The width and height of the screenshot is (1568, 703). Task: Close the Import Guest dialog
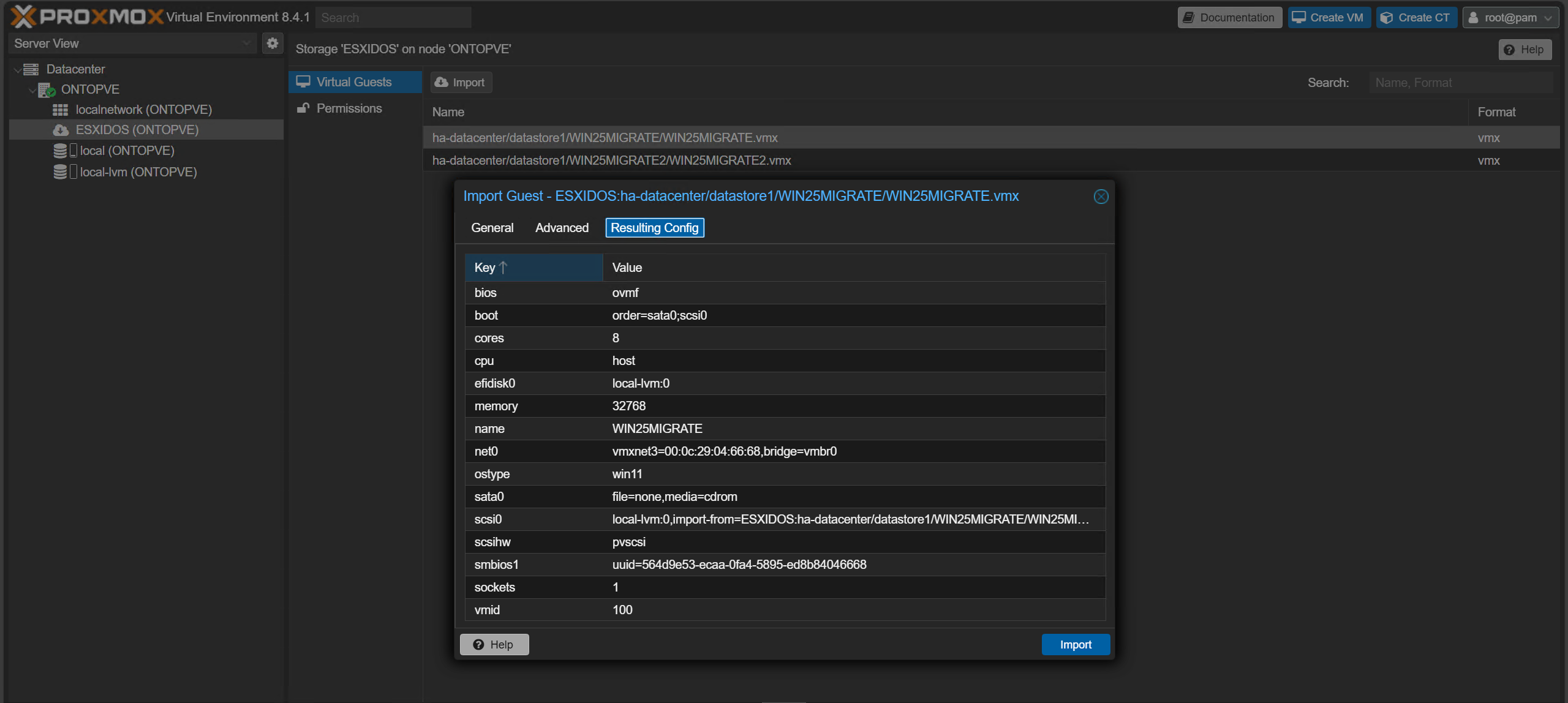(x=1101, y=197)
